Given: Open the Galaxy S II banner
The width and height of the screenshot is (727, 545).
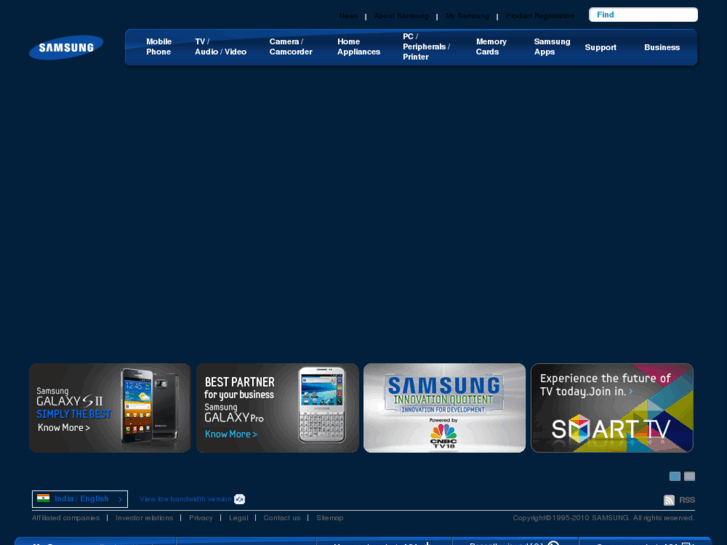Looking at the screenshot, I should pos(110,408).
